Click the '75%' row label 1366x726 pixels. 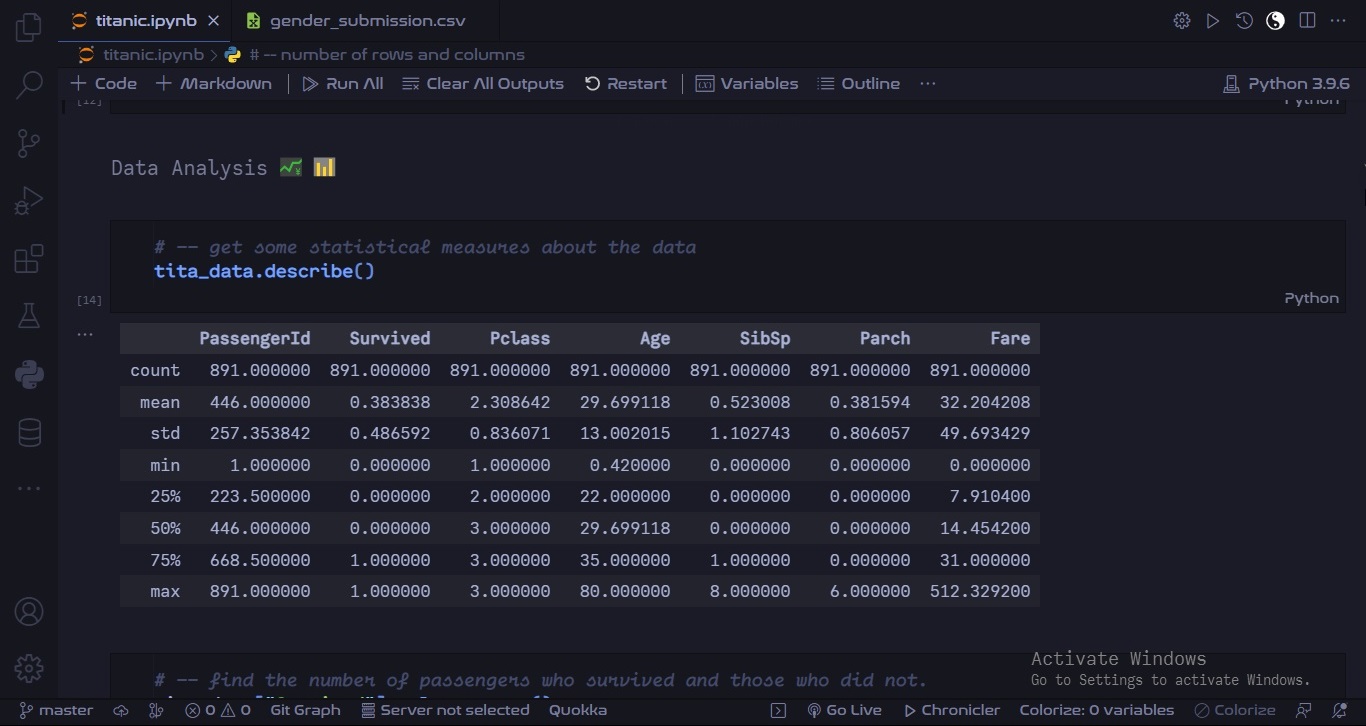click(x=165, y=560)
